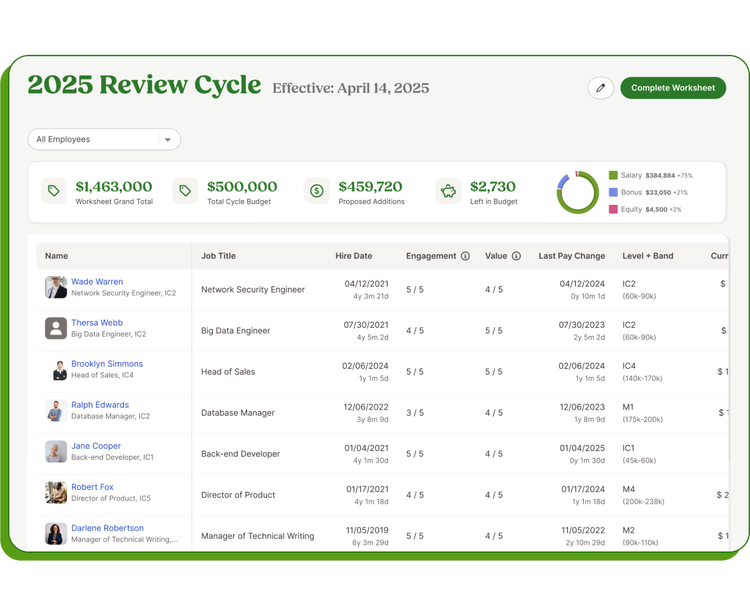
Task: Click the Last Pay Change column header
Action: (572, 256)
